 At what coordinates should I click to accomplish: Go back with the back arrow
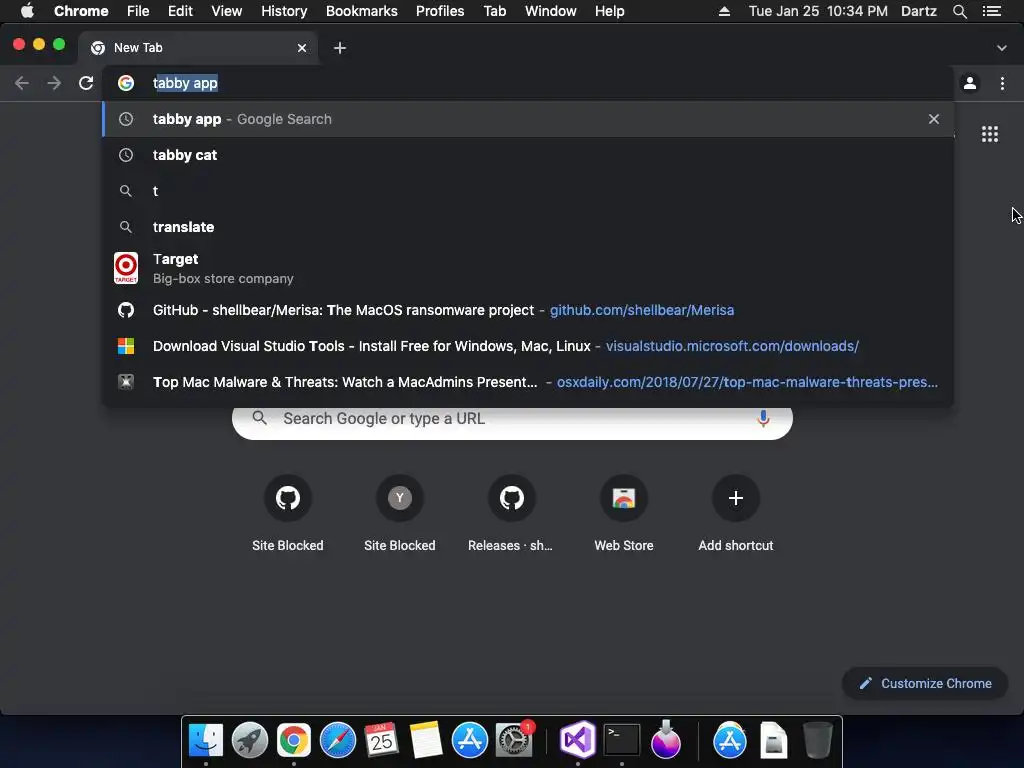22,83
